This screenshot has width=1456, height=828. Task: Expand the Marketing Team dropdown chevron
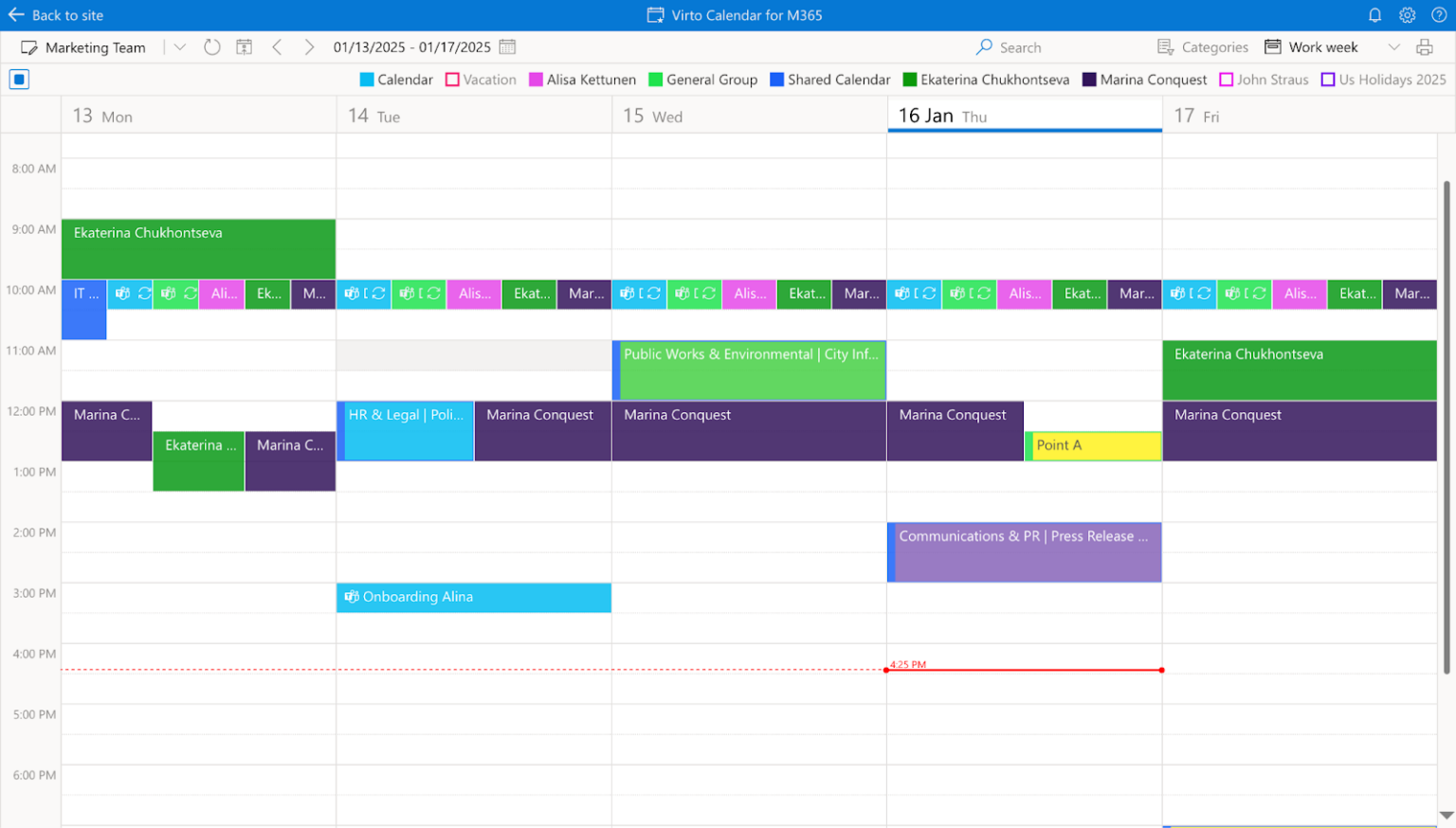(180, 46)
